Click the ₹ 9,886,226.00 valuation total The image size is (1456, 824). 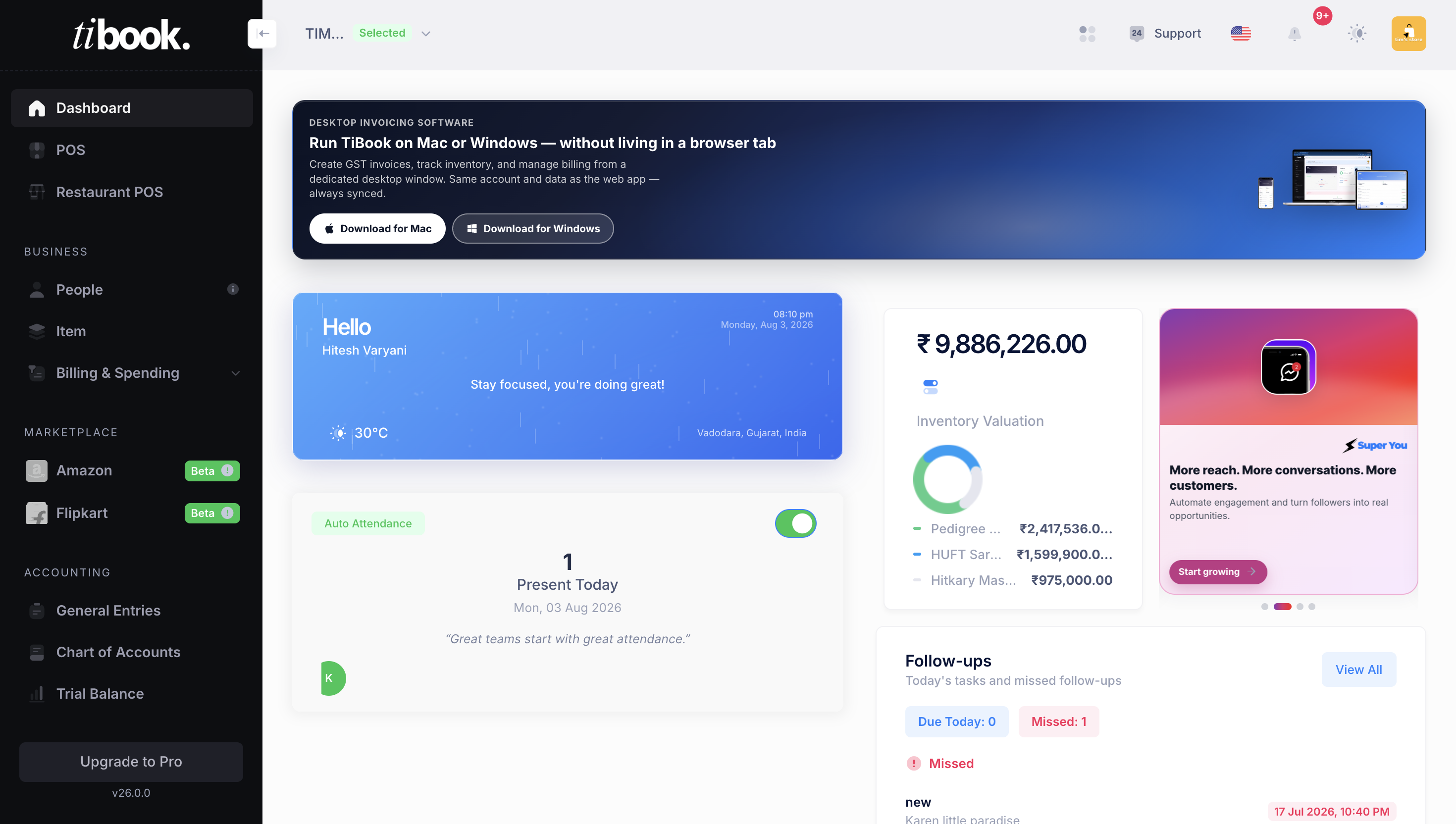[x=1001, y=344]
